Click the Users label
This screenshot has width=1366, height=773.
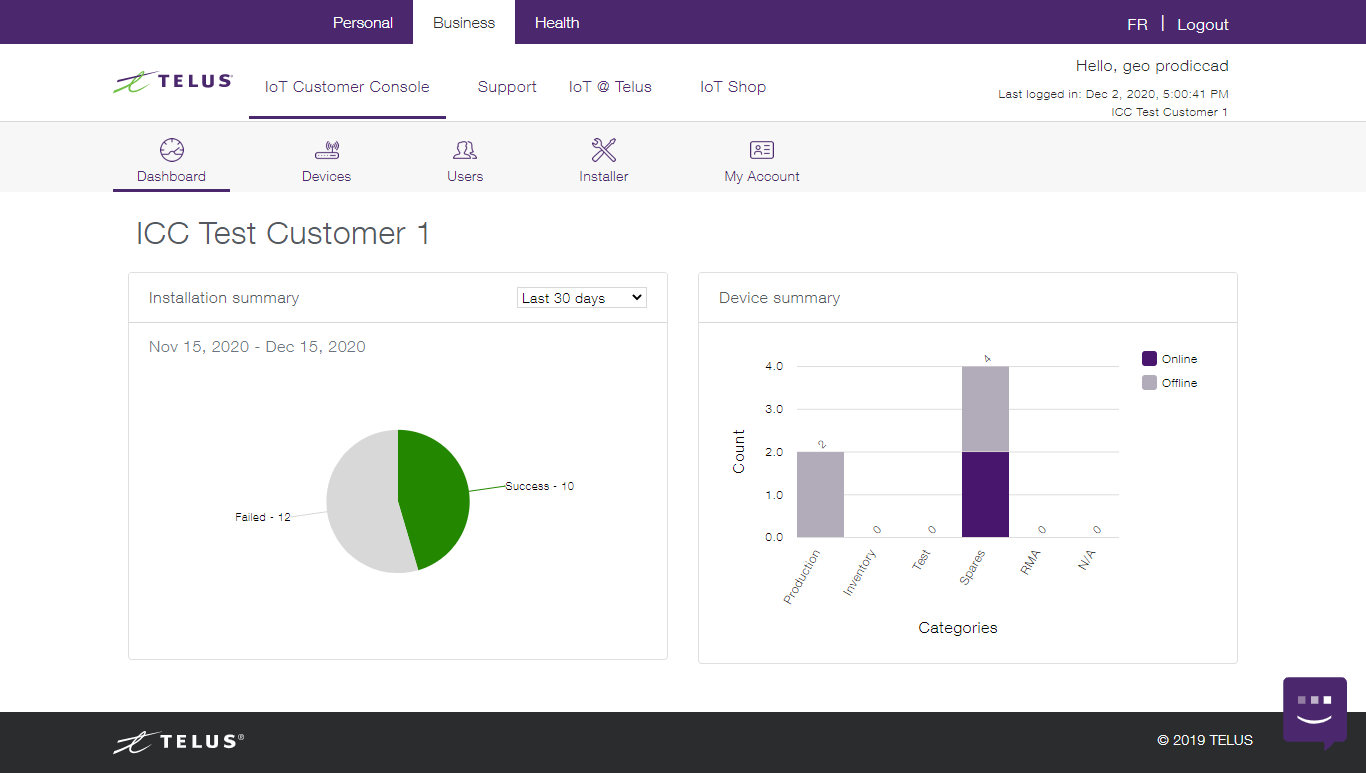point(465,176)
